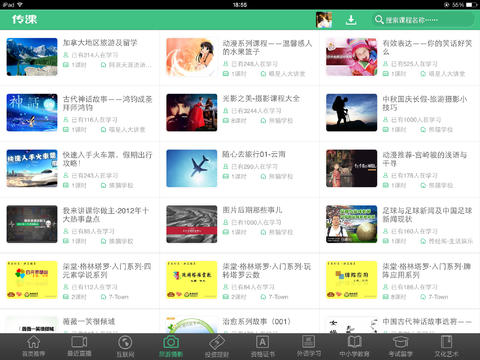Open course 中秋国庆长假-旅游摄影小技巧
Screen dimensions: 480x360
pyautogui.click(x=425, y=103)
